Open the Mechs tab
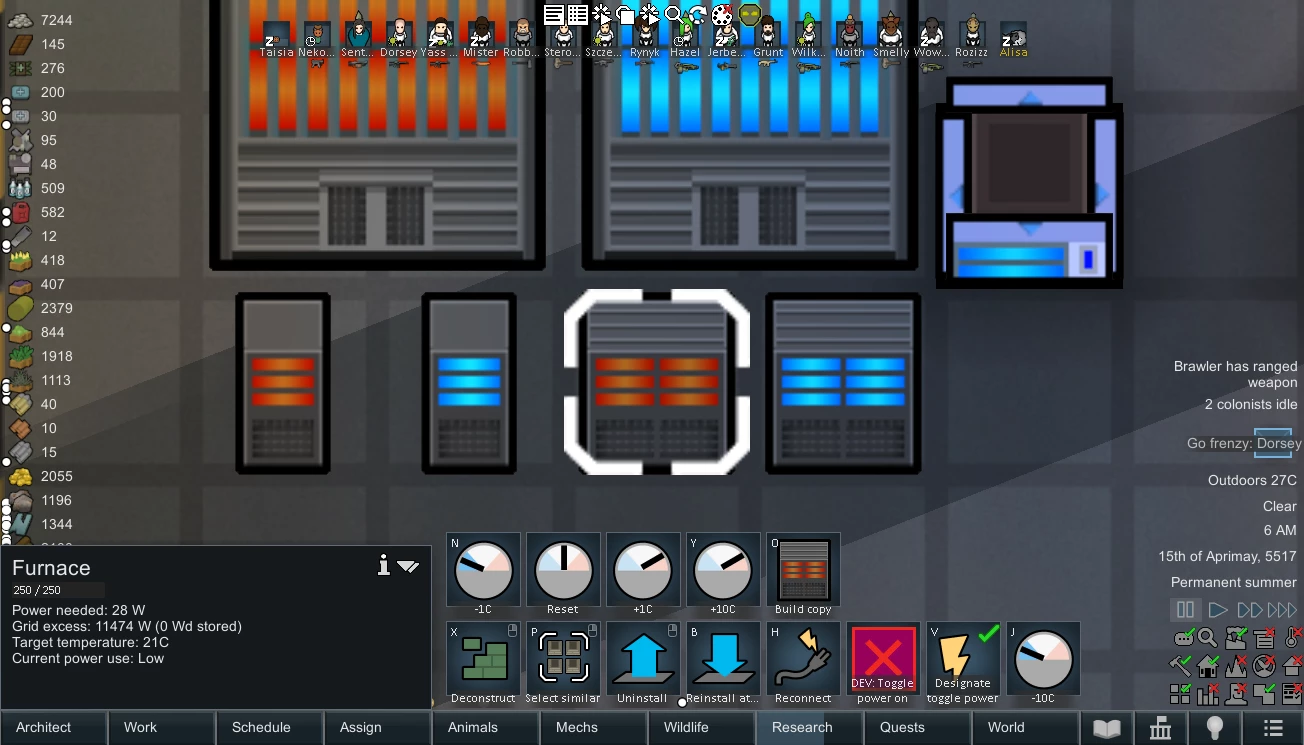The width and height of the screenshot is (1304, 745). point(594,728)
